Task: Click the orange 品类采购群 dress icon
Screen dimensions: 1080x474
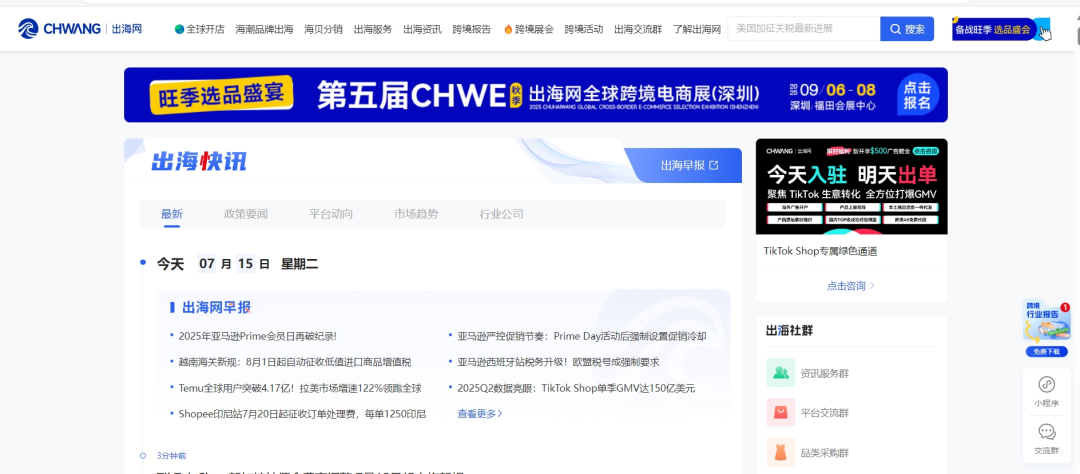Action: (780, 452)
